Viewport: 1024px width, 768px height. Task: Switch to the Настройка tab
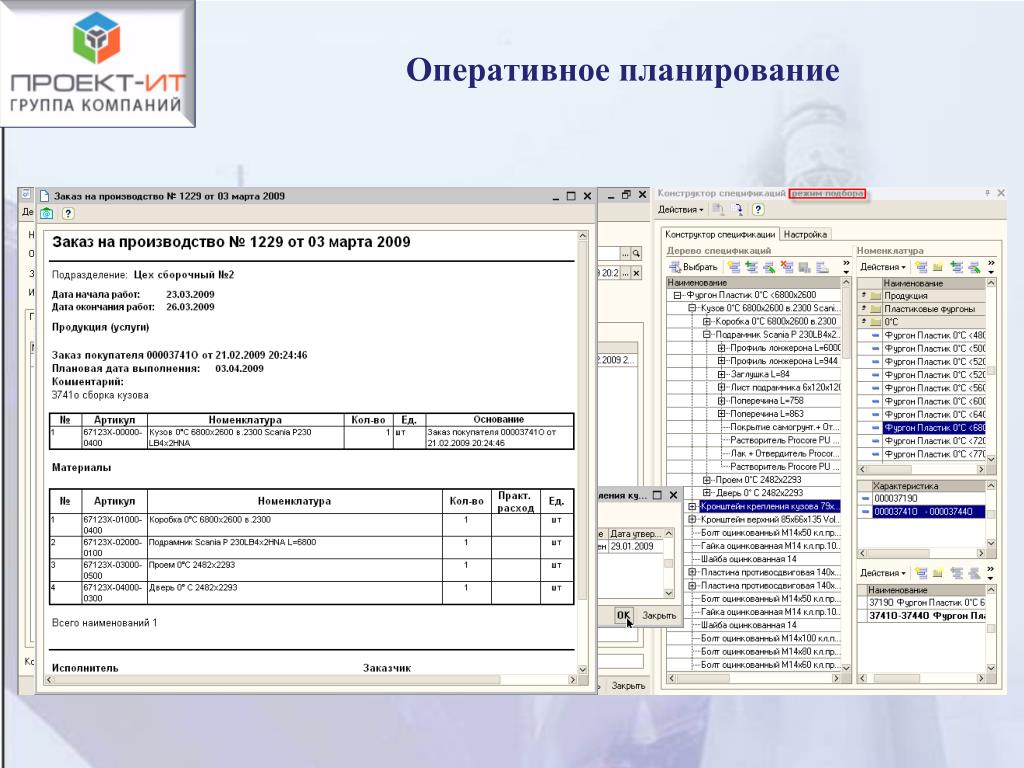pyautogui.click(x=805, y=234)
